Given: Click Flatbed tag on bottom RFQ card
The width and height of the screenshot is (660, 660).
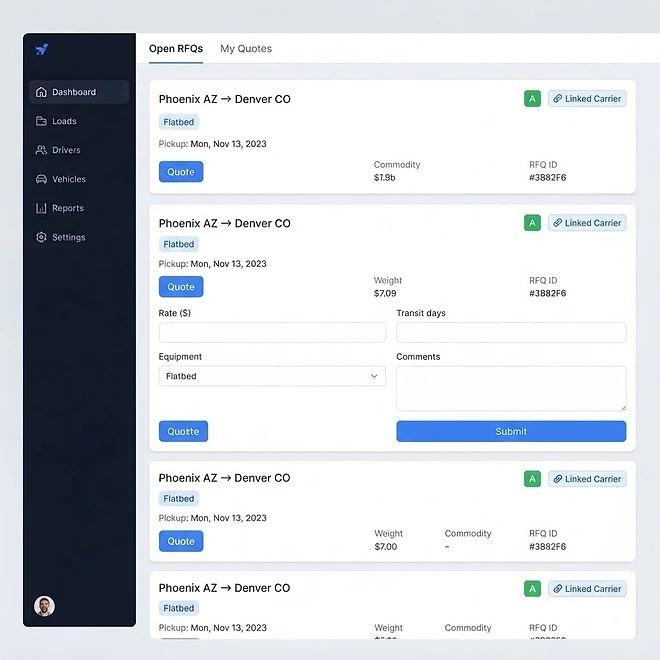Looking at the screenshot, I should point(179,608).
